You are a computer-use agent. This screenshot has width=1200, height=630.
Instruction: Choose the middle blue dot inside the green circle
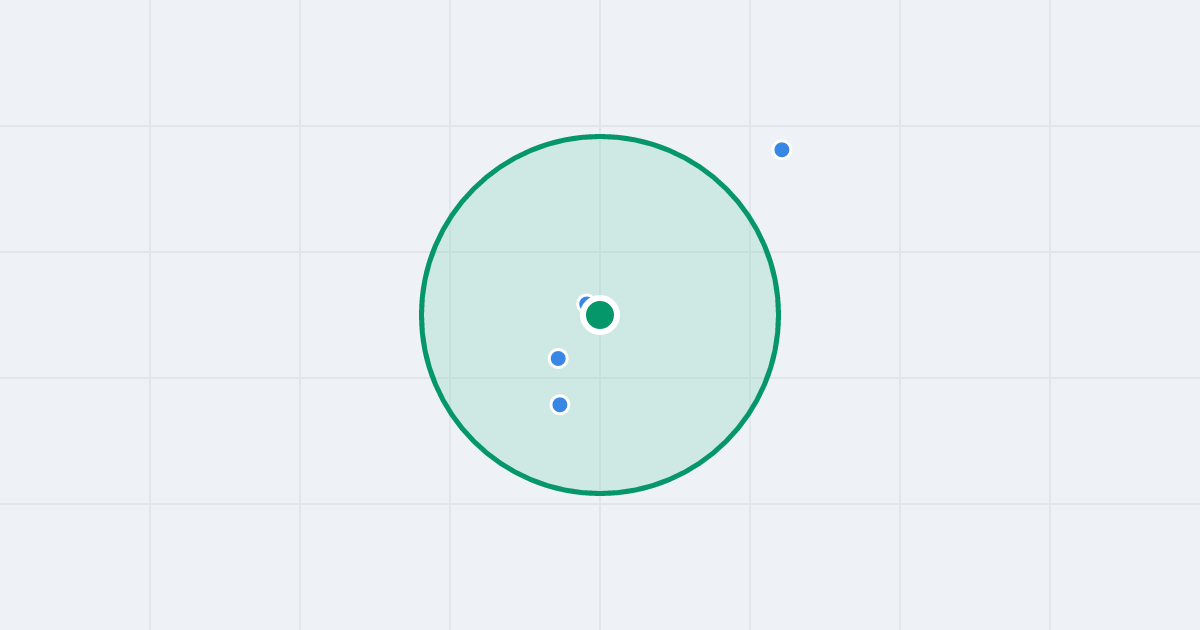pyautogui.click(x=558, y=358)
